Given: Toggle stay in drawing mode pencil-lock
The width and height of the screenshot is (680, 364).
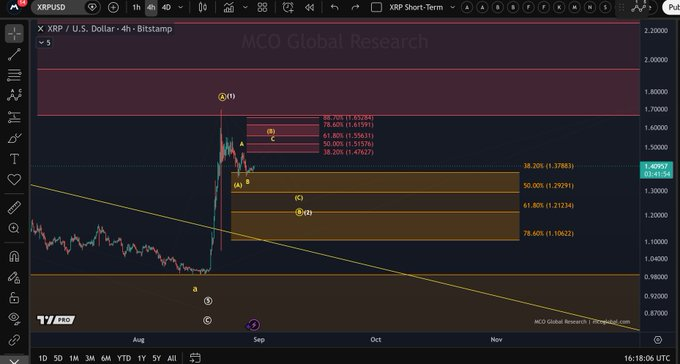Looking at the screenshot, I should click(14, 277).
